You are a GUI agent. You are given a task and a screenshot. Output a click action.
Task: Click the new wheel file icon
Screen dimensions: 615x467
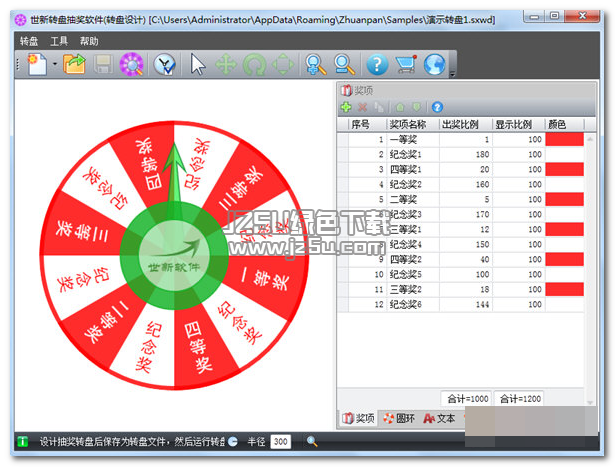tap(35, 65)
